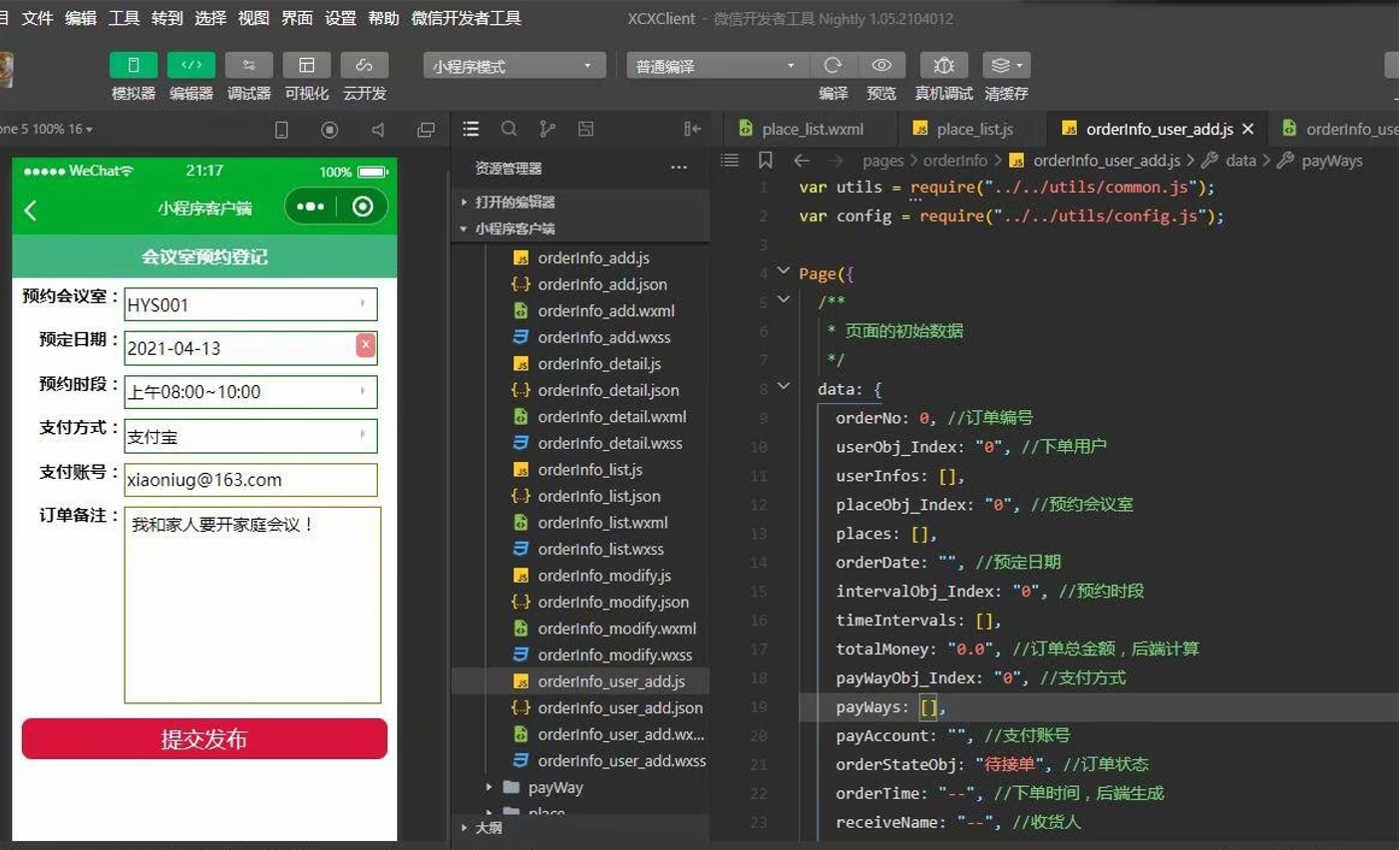Screen dimensions: 1400x850
Task: Collapse the sidebar panel arrow icon
Action: tap(692, 129)
